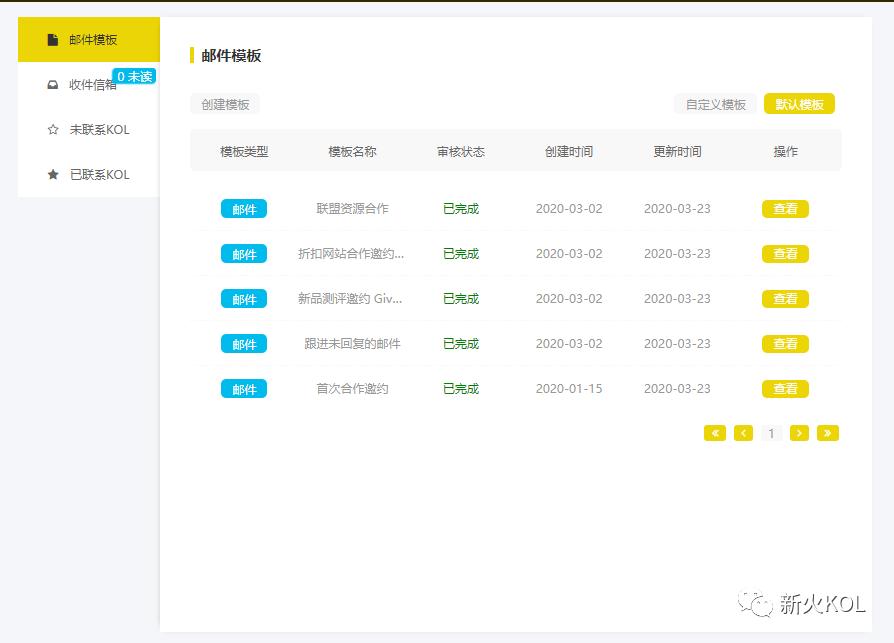Screen dimensions: 894x643
Task: Advance a page using the right chevron
Action: (799, 433)
